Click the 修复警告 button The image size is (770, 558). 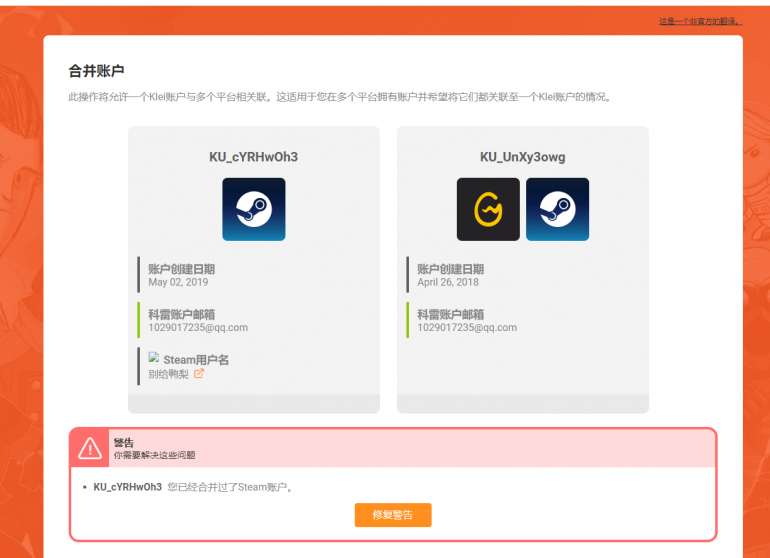(x=393, y=515)
